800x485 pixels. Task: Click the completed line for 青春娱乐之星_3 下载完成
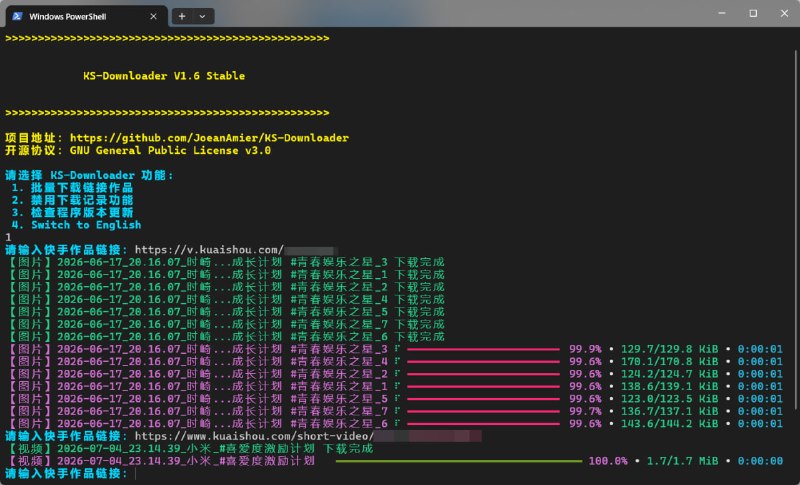(225, 262)
